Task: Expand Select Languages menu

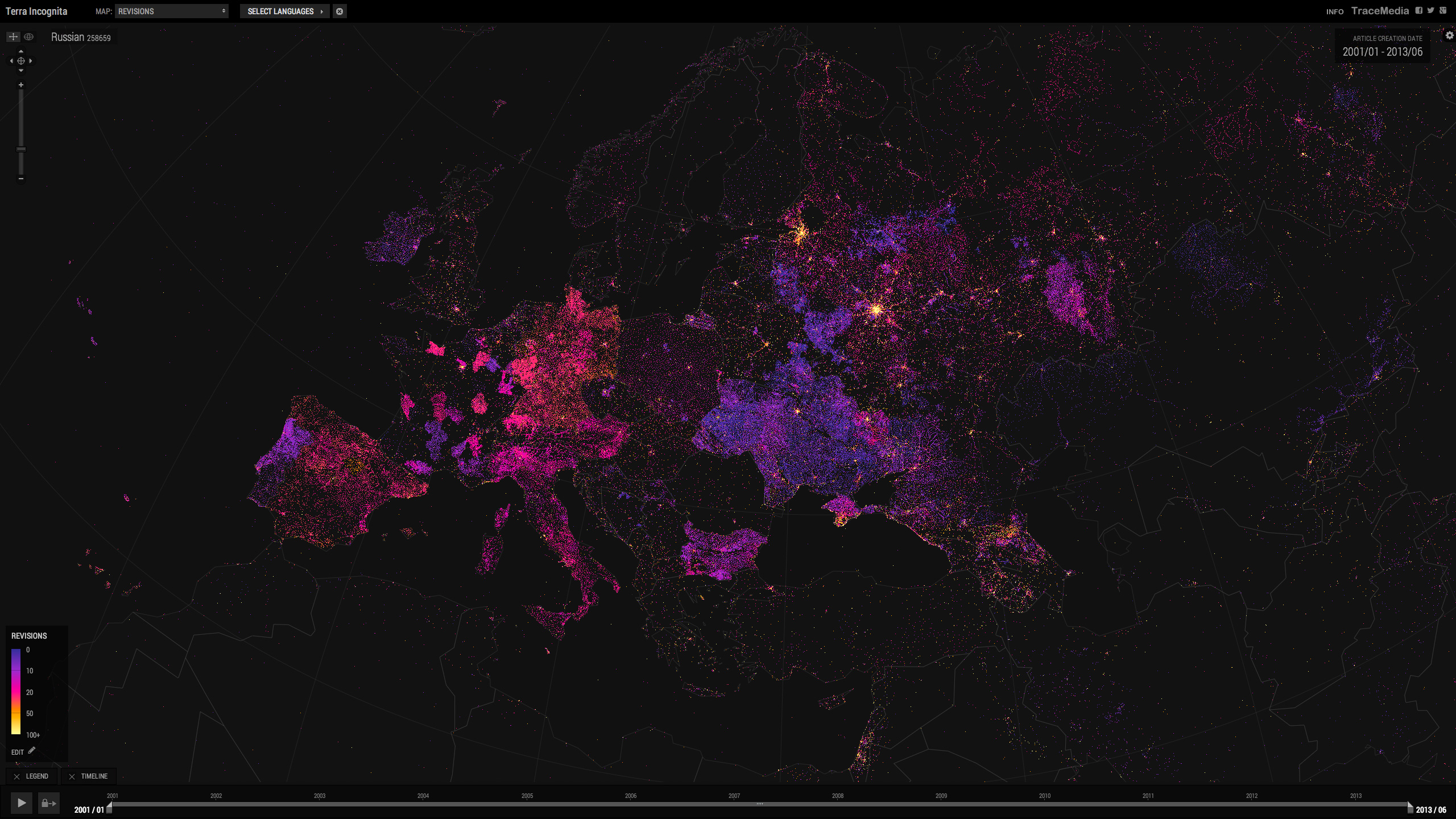Action: 285,11
